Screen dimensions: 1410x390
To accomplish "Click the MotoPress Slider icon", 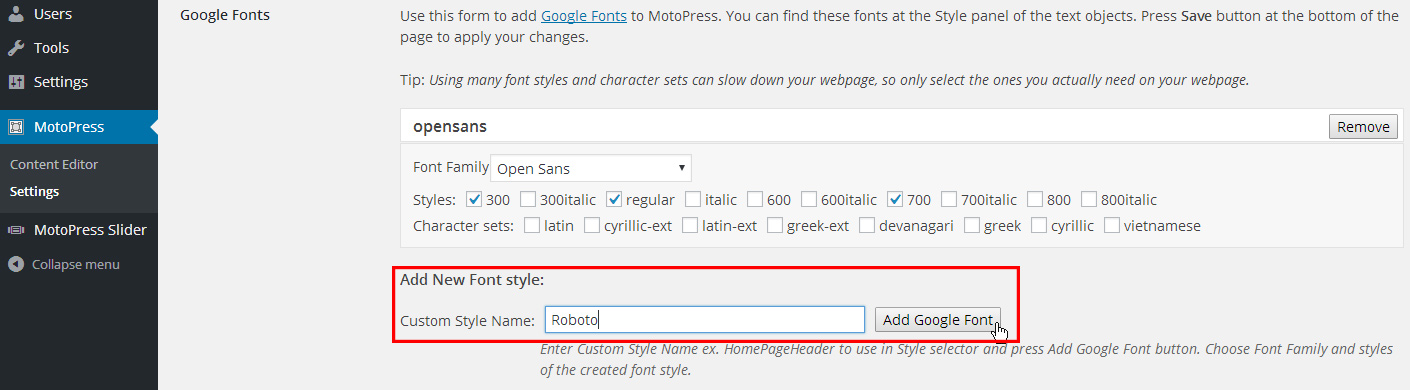I will coord(16,230).
